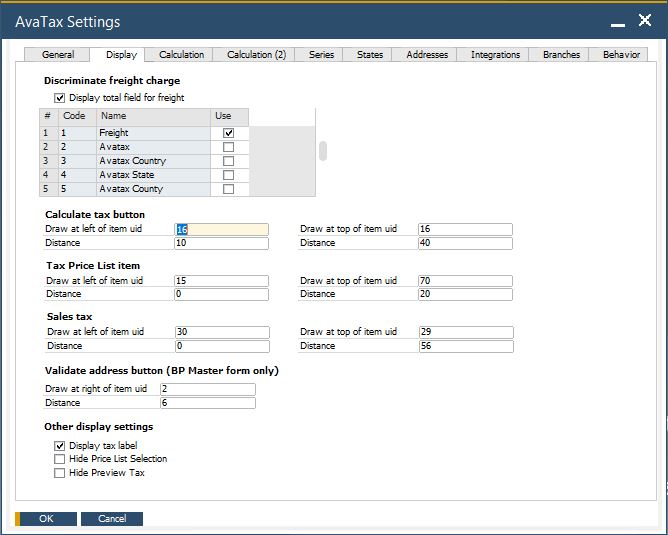The height and width of the screenshot is (535, 668).
Task: Click Tax Price List left Distance field
Action: [222, 294]
